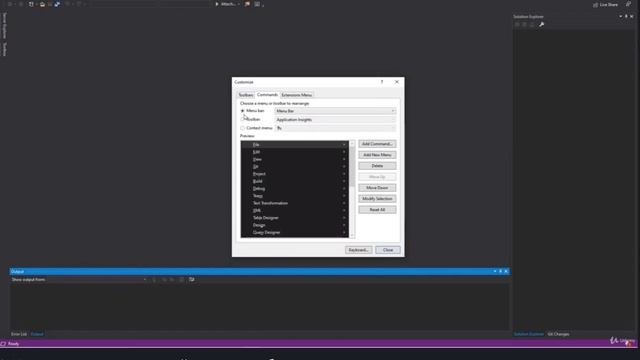
Task: Toggle Output panel auto-hide pin
Action: tap(500, 271)
